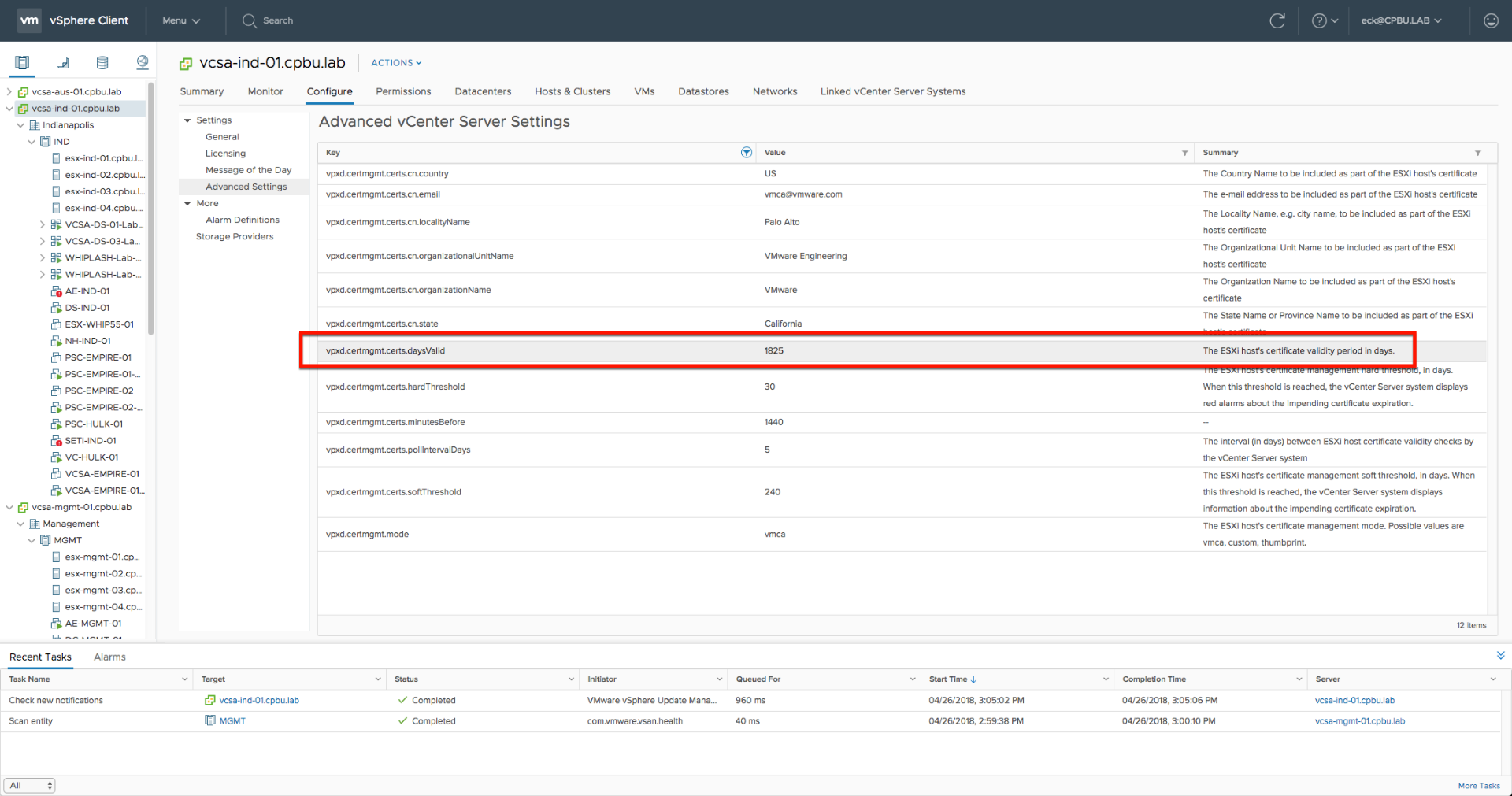Image resolution: width=1512 pixels, height=796 pixels.
Task: Click in the Search field
Action: [x=278, y=20]
